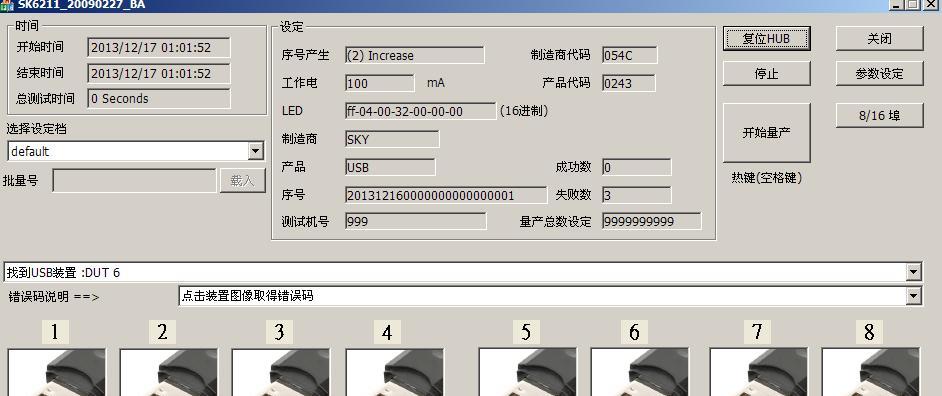Screen dimensions: 942x396
Task: Switch to 8/16 埠 port mode
Action: point(879,115)
